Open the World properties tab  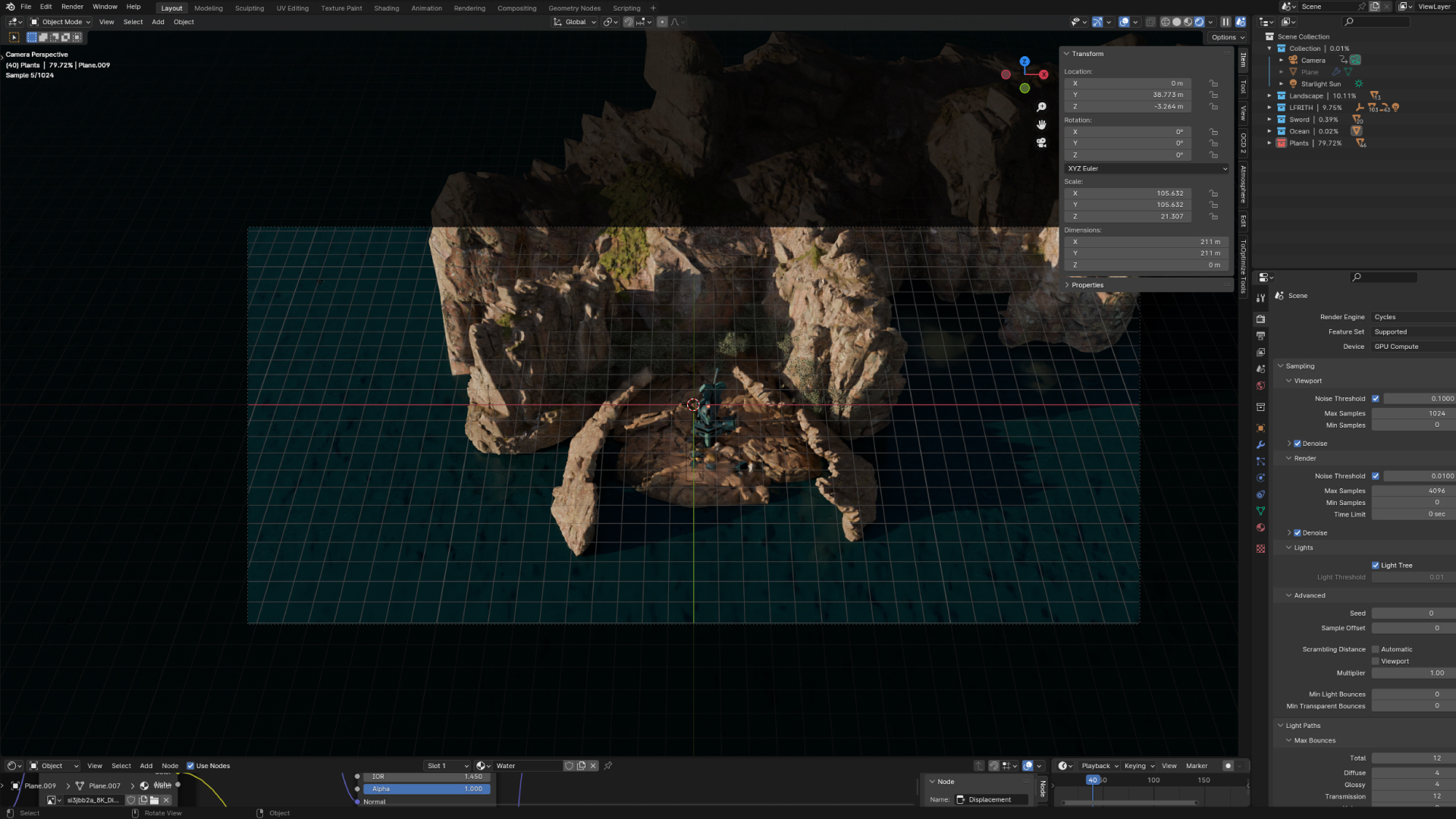point(1260,386)
